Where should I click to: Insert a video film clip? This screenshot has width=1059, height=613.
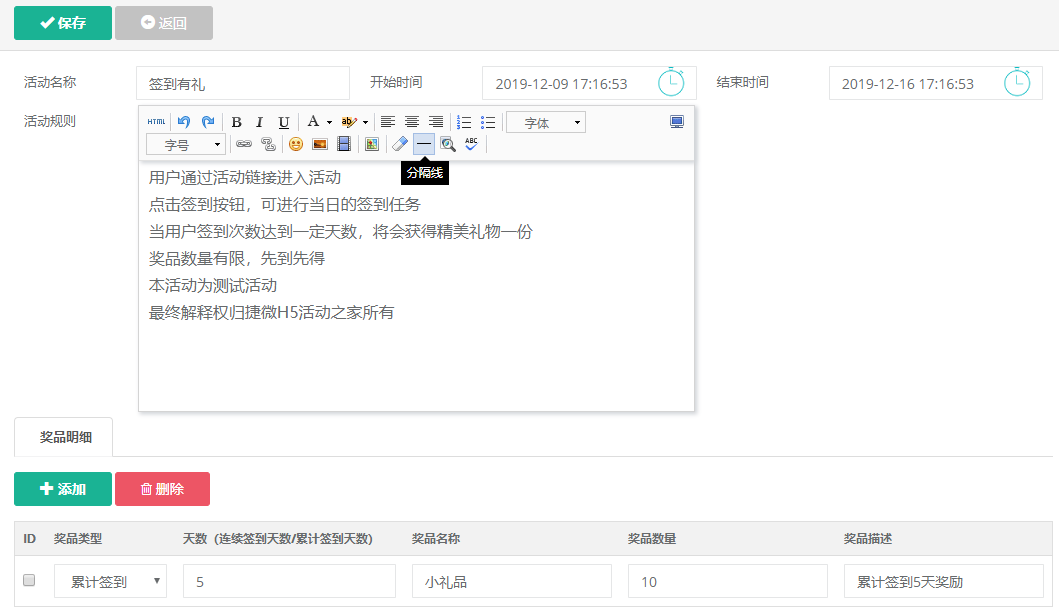pyautogui.click(x=344, y=144)
